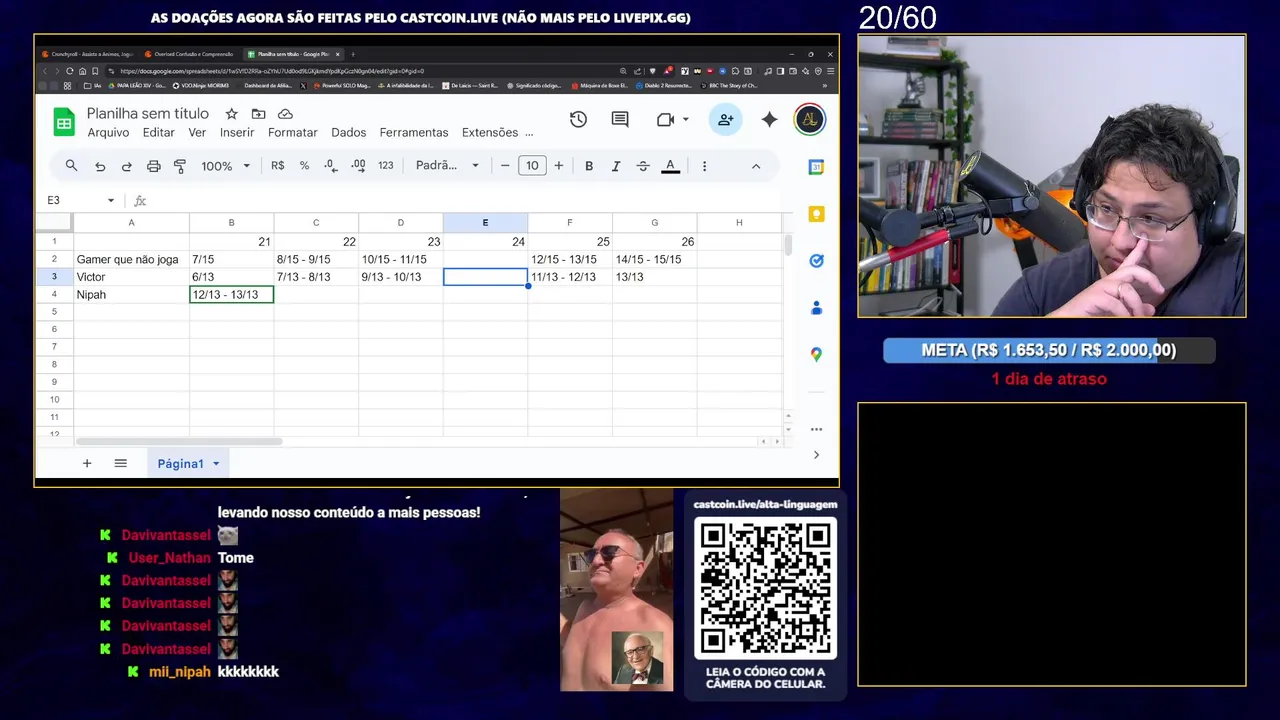Click the search menus magnifier icon
This screenshot has height=720, width=1280.
pyautogui.click(x=71, y=166)
